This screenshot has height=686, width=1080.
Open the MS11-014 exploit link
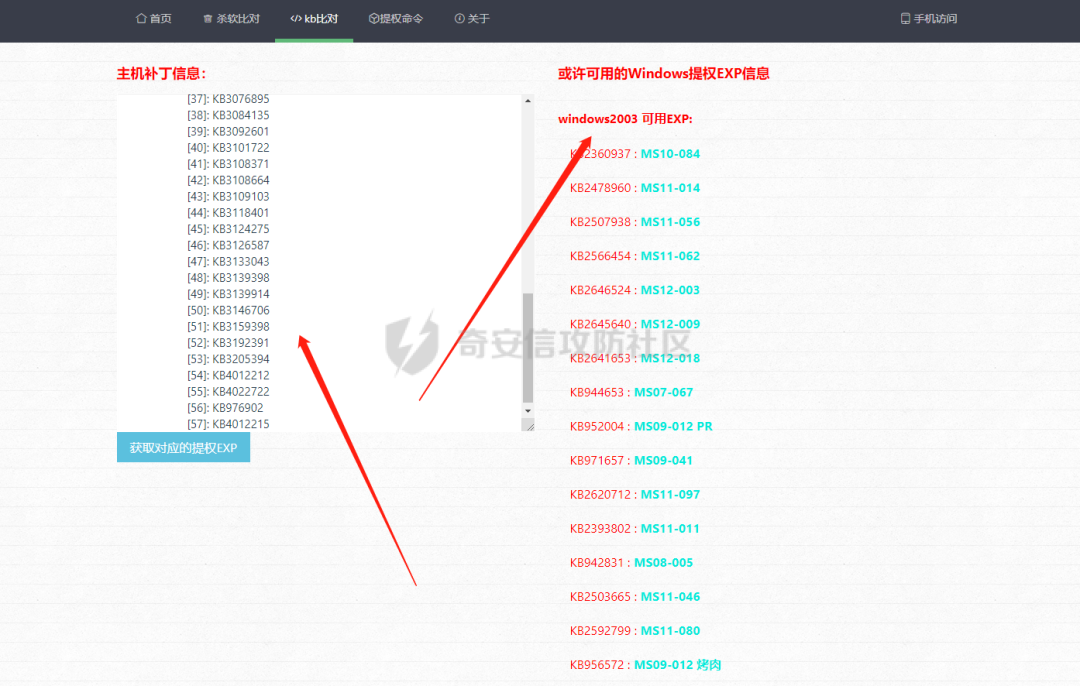[670, 188]
